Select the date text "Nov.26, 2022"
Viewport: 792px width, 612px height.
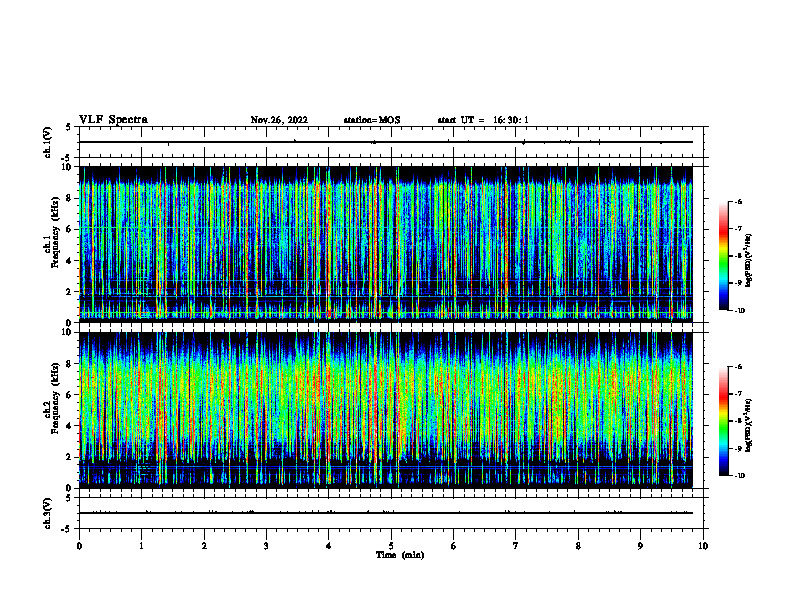click(x=279, y=120)
